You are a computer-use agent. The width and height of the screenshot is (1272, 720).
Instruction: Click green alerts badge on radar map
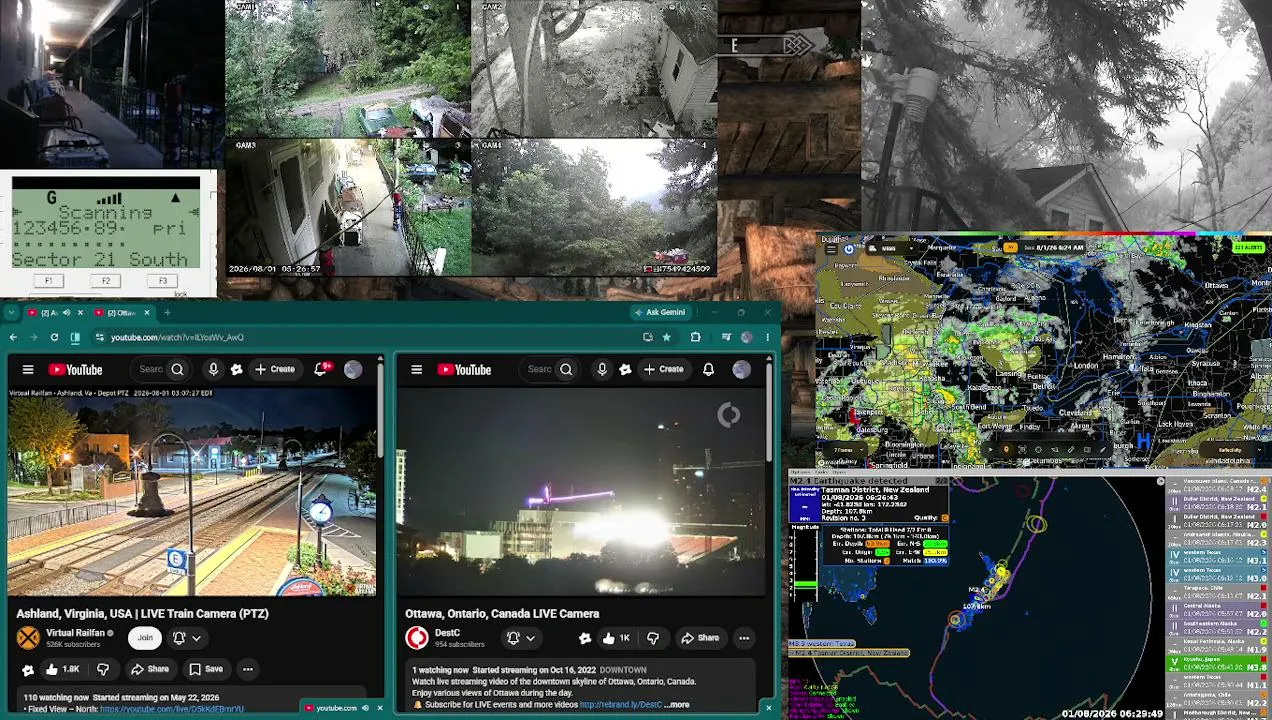1247,247
